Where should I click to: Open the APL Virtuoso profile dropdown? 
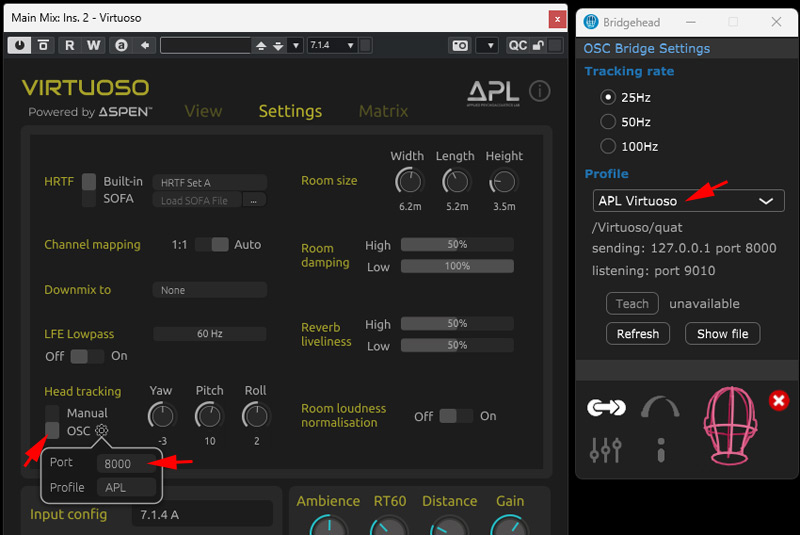pyautogui.click(x=688, y=201)
